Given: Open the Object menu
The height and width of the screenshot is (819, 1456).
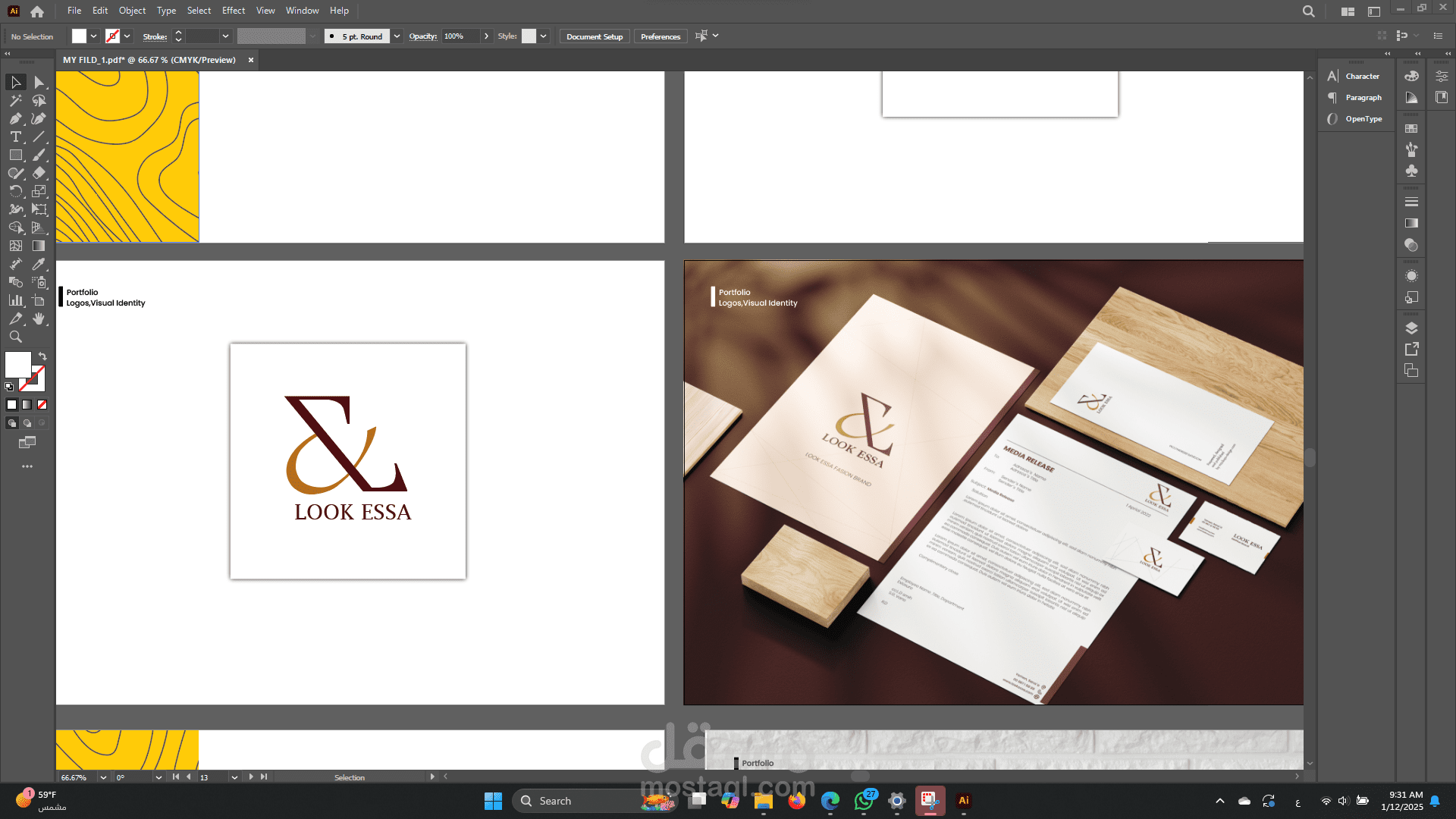Looking at the screenshot, I should 132,11.
